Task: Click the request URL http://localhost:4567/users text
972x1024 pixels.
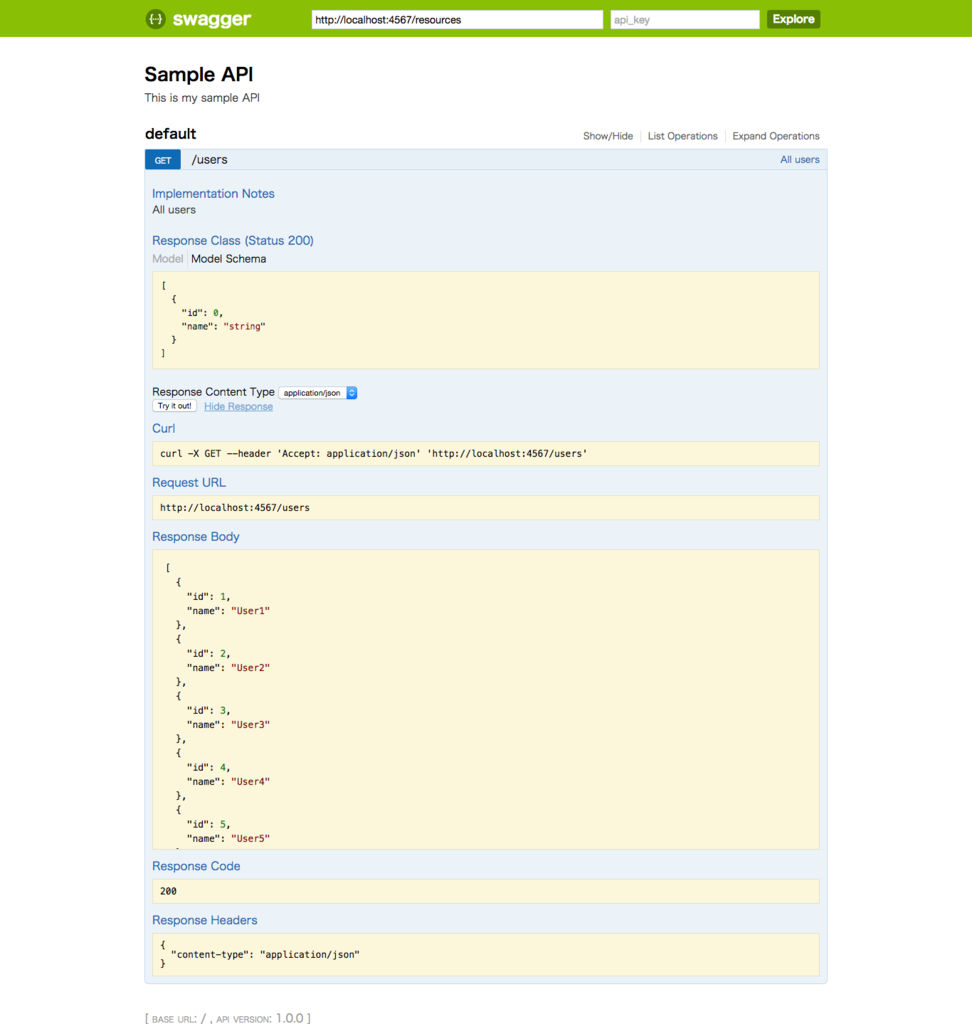Action: coord(235,507)
